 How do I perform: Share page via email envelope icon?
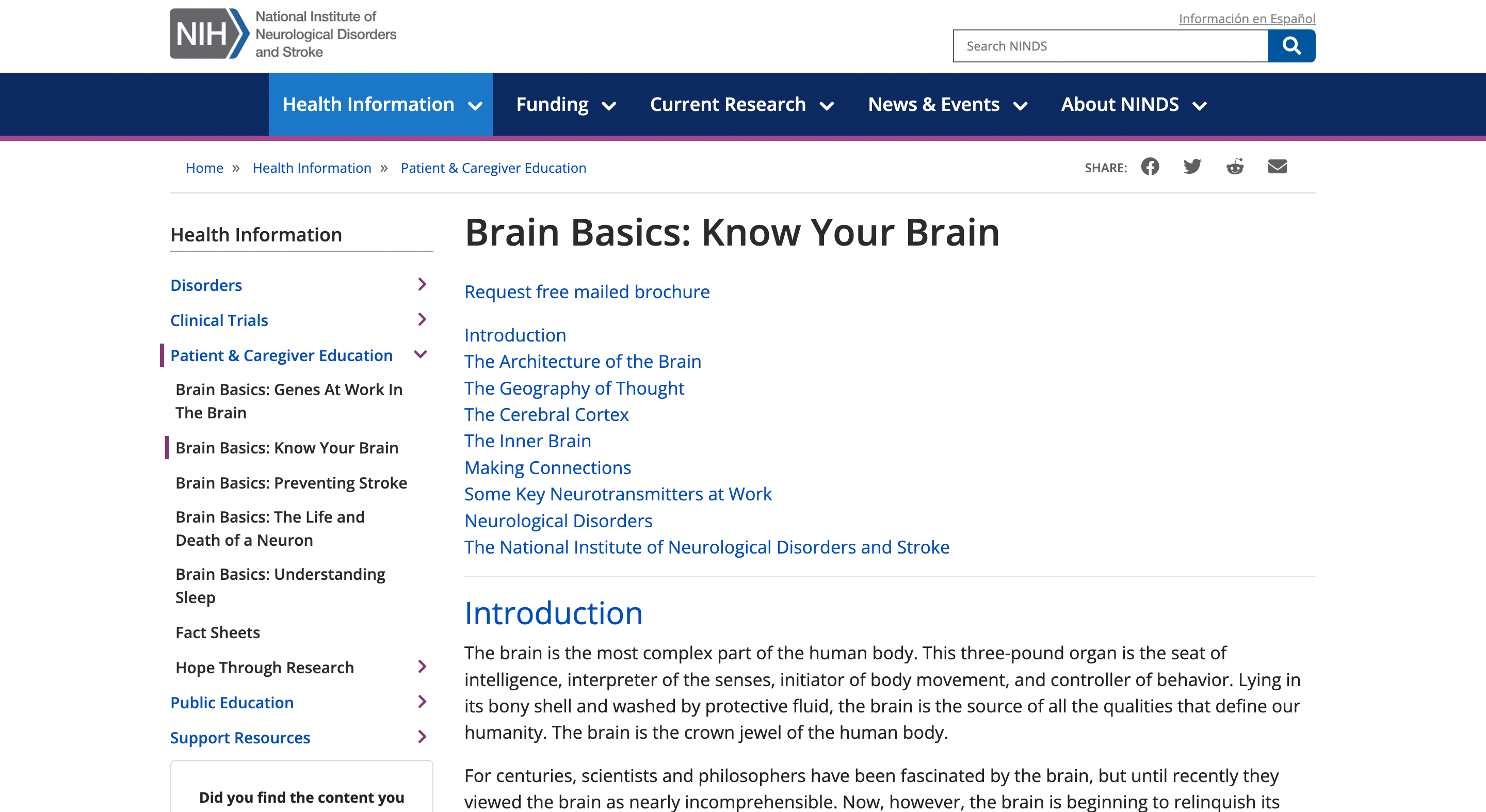coord(1277,167)
